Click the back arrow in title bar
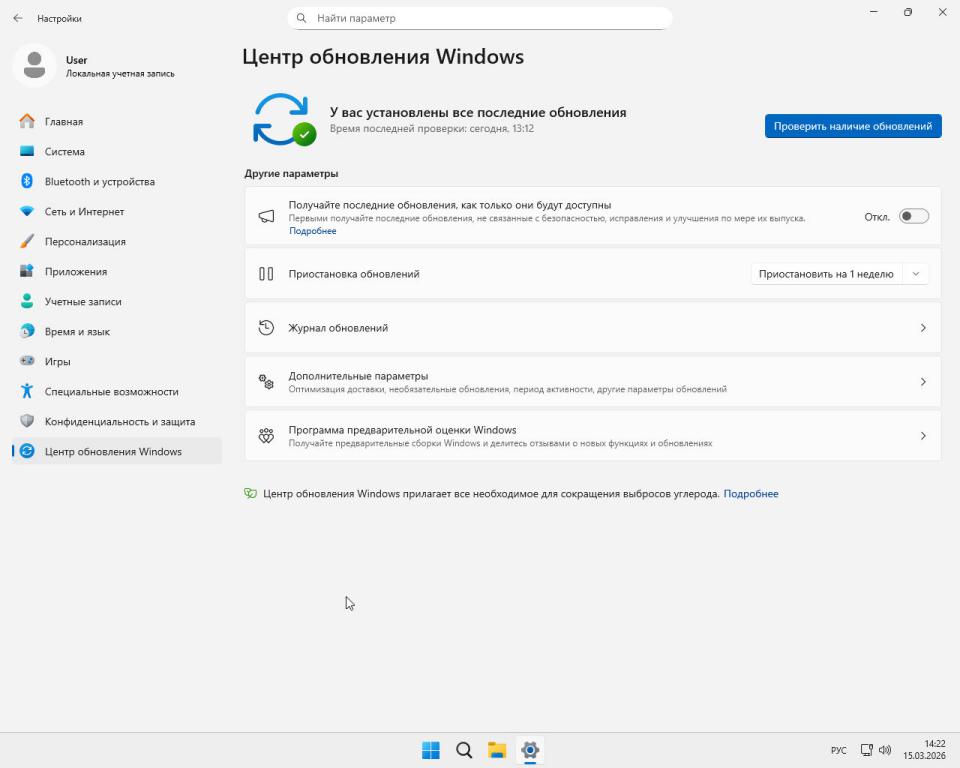The image size is (960, 768). click(x=17, y=18)
